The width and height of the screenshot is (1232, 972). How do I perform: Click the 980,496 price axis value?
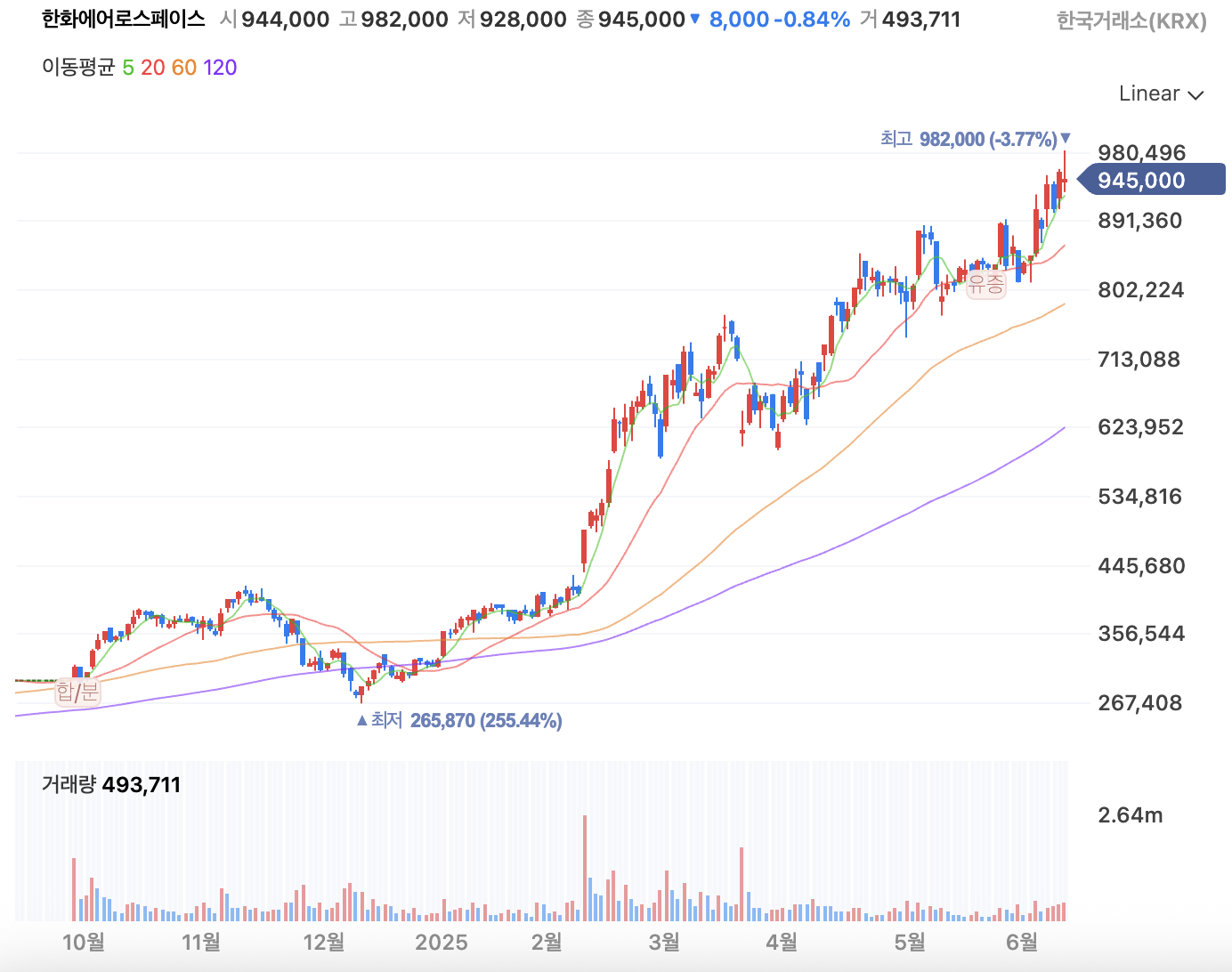[x=1141, y=152]
